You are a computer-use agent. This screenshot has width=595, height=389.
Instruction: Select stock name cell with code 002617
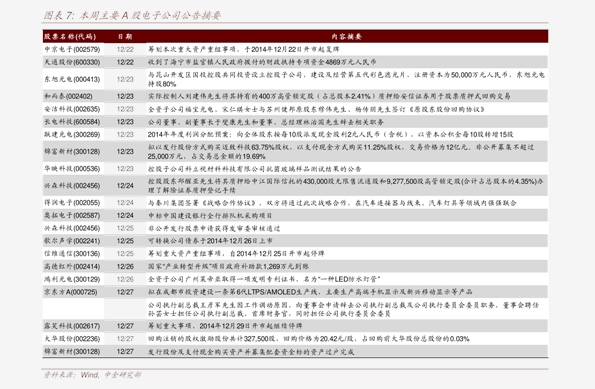click(x=72, y=326)
